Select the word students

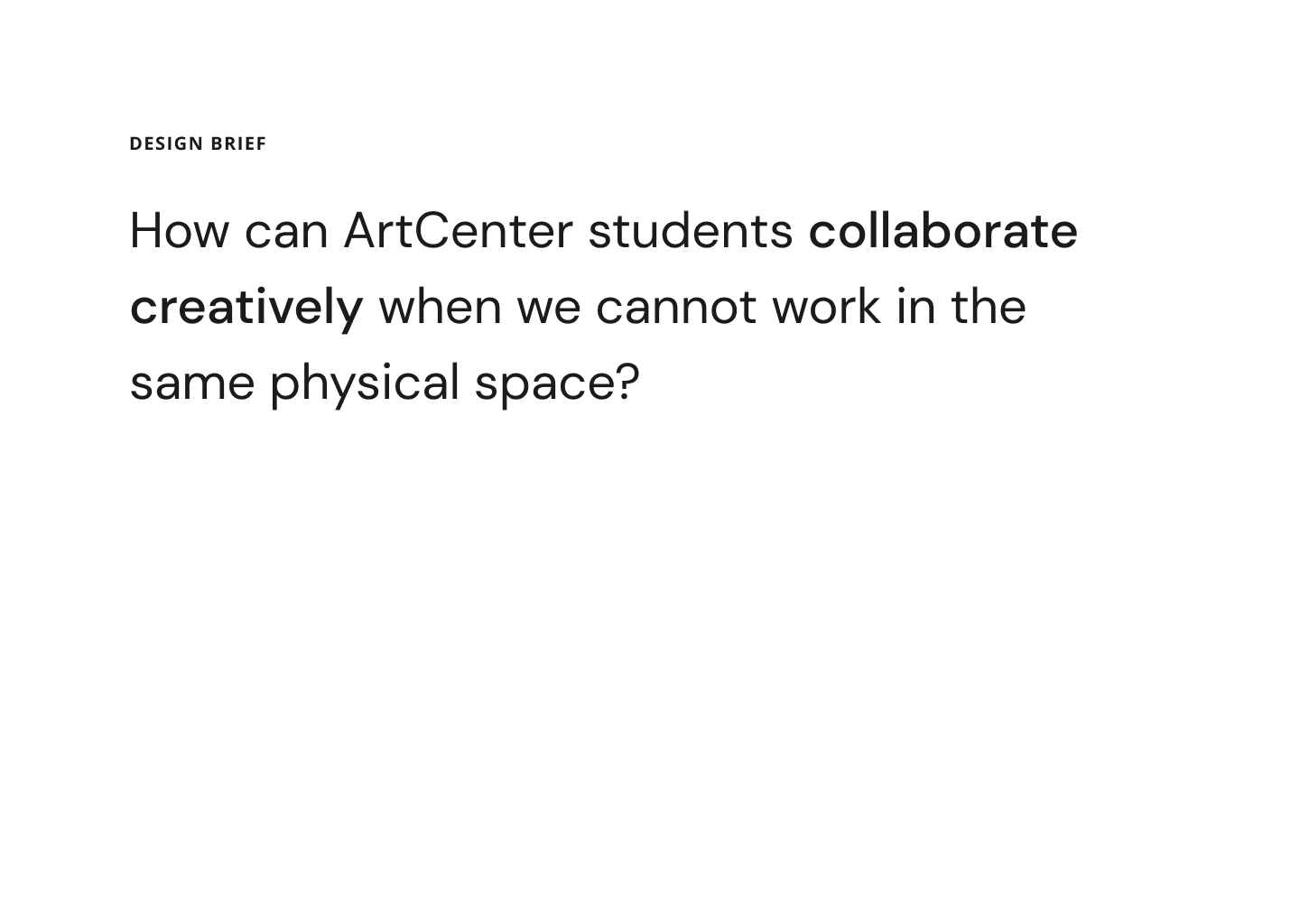pyautogui.click(x=690, y=231)
